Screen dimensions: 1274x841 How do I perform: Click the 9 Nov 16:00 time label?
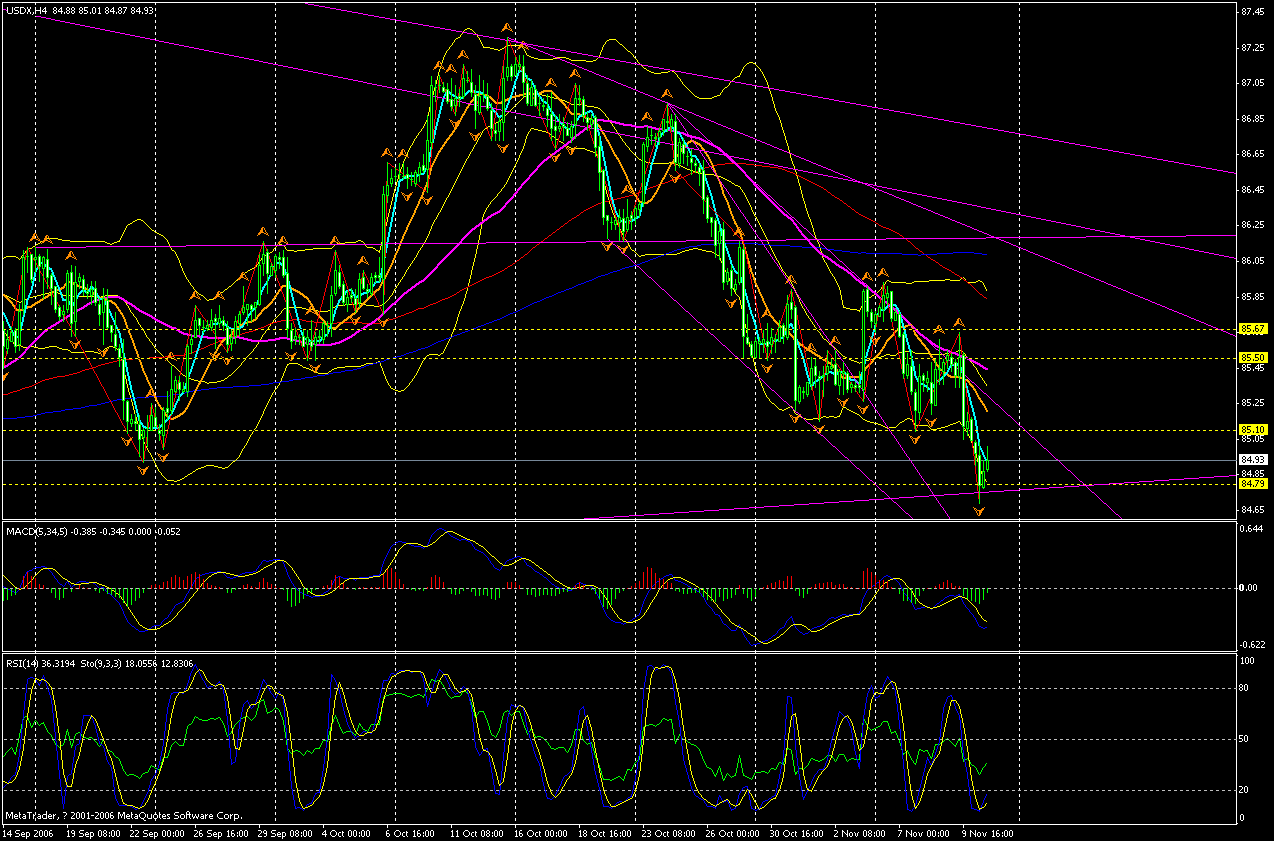click(988, 832)
